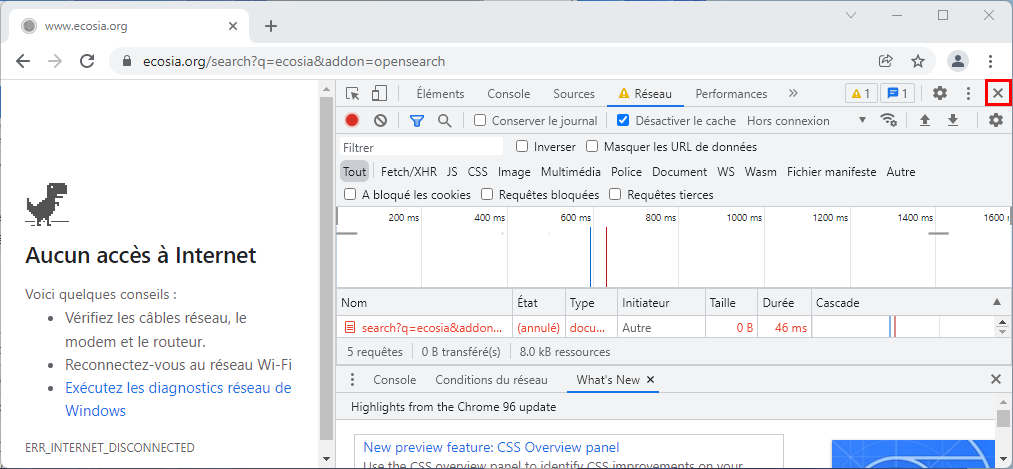
Task: Open drawer three-dot menu beside Console
Action: tap(352, 379)
